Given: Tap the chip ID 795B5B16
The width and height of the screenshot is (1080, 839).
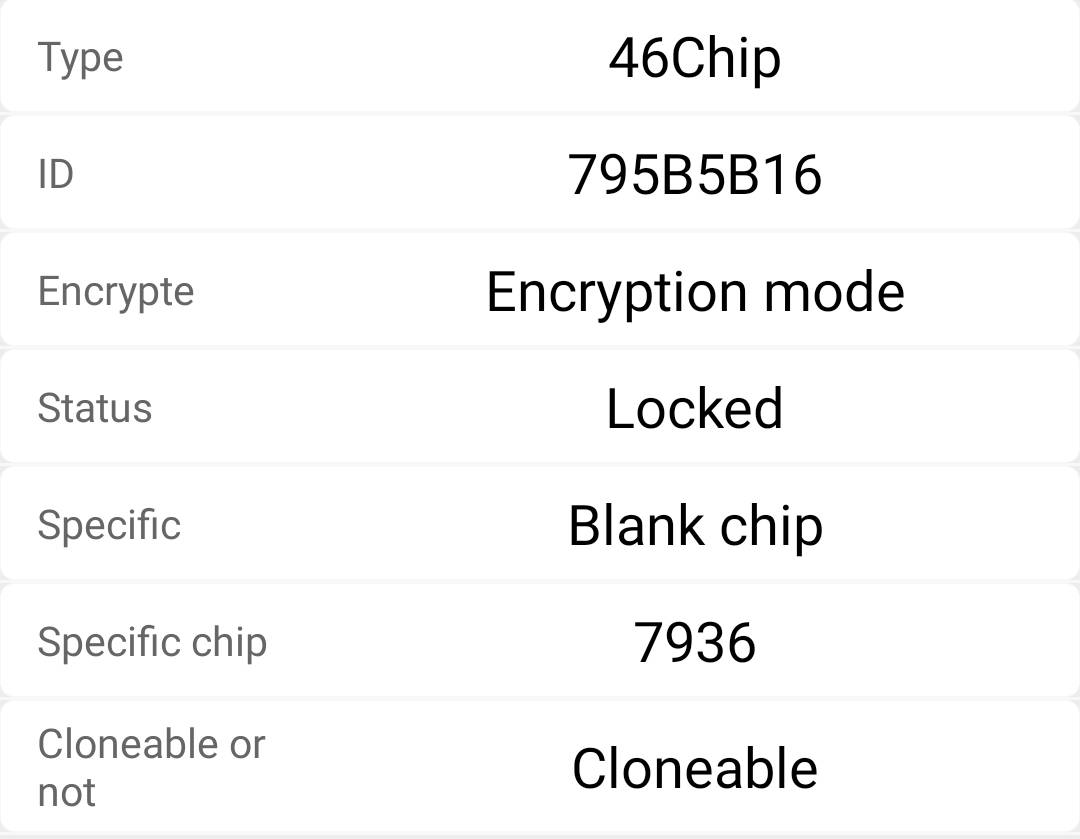Looking at the screenshot, I should tap(694, 175).
